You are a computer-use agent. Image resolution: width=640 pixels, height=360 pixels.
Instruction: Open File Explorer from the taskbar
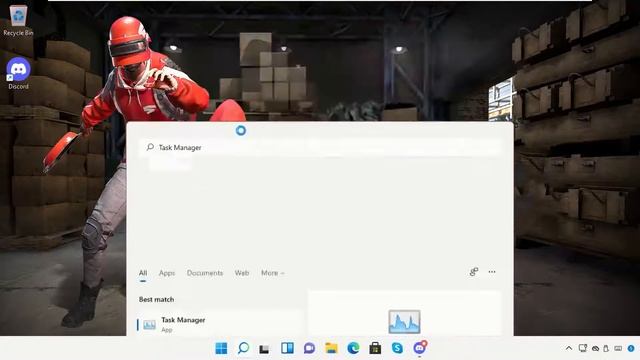point(331,348)
